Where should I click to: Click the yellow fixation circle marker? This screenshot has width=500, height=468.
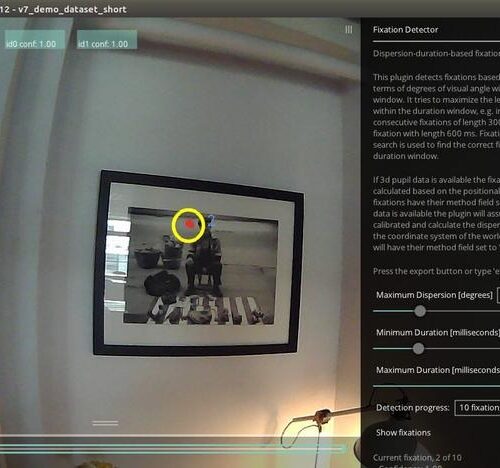point(188,225)
